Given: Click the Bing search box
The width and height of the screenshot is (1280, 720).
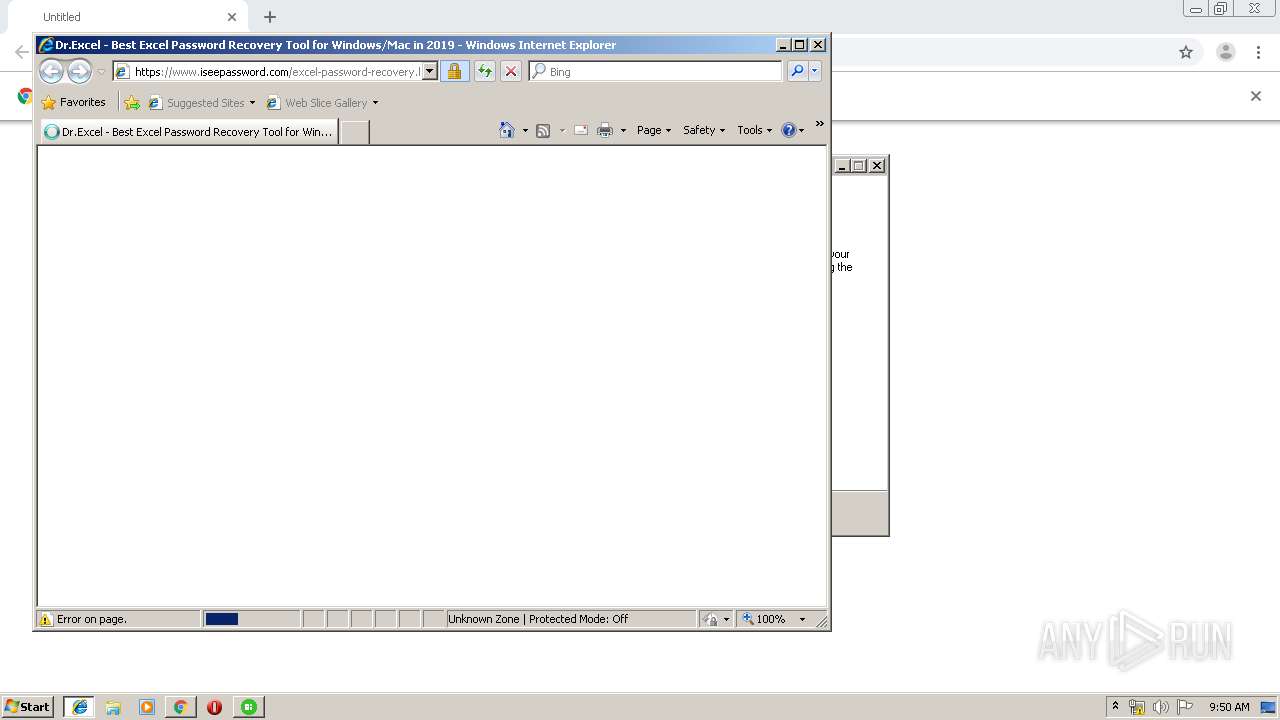Looking at the screenshot, I should point(655,71).
